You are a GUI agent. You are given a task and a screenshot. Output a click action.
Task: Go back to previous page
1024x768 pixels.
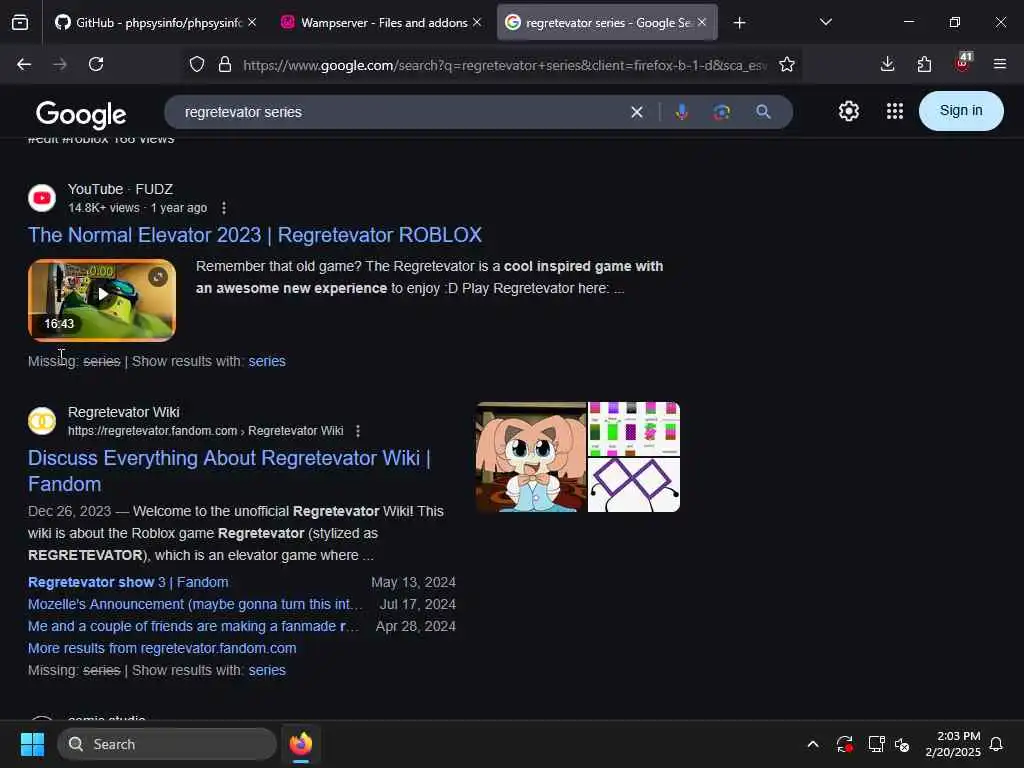tap(24, 64)
